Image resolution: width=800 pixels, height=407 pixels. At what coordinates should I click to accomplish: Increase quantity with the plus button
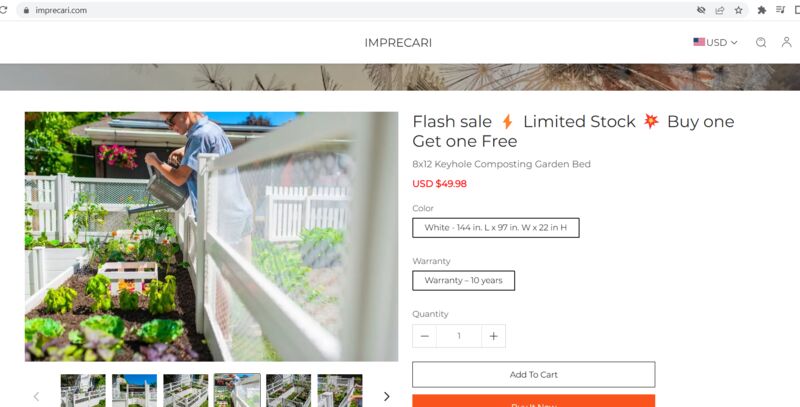tap(493, 336)
